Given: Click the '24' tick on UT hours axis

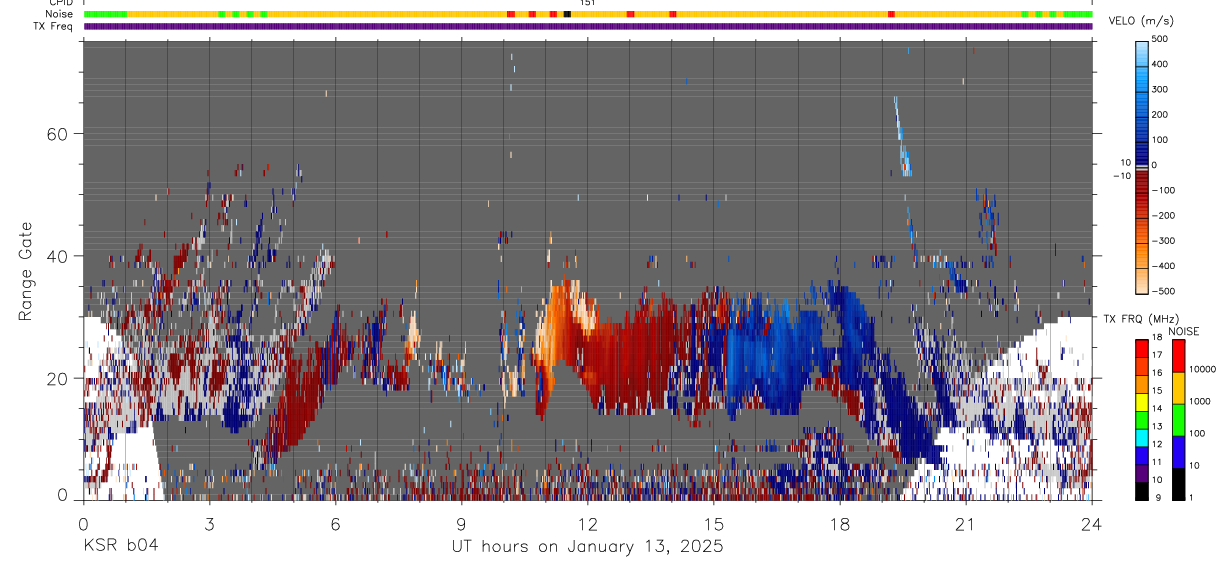Looking at the screenshot, I should click(1092, 523).
